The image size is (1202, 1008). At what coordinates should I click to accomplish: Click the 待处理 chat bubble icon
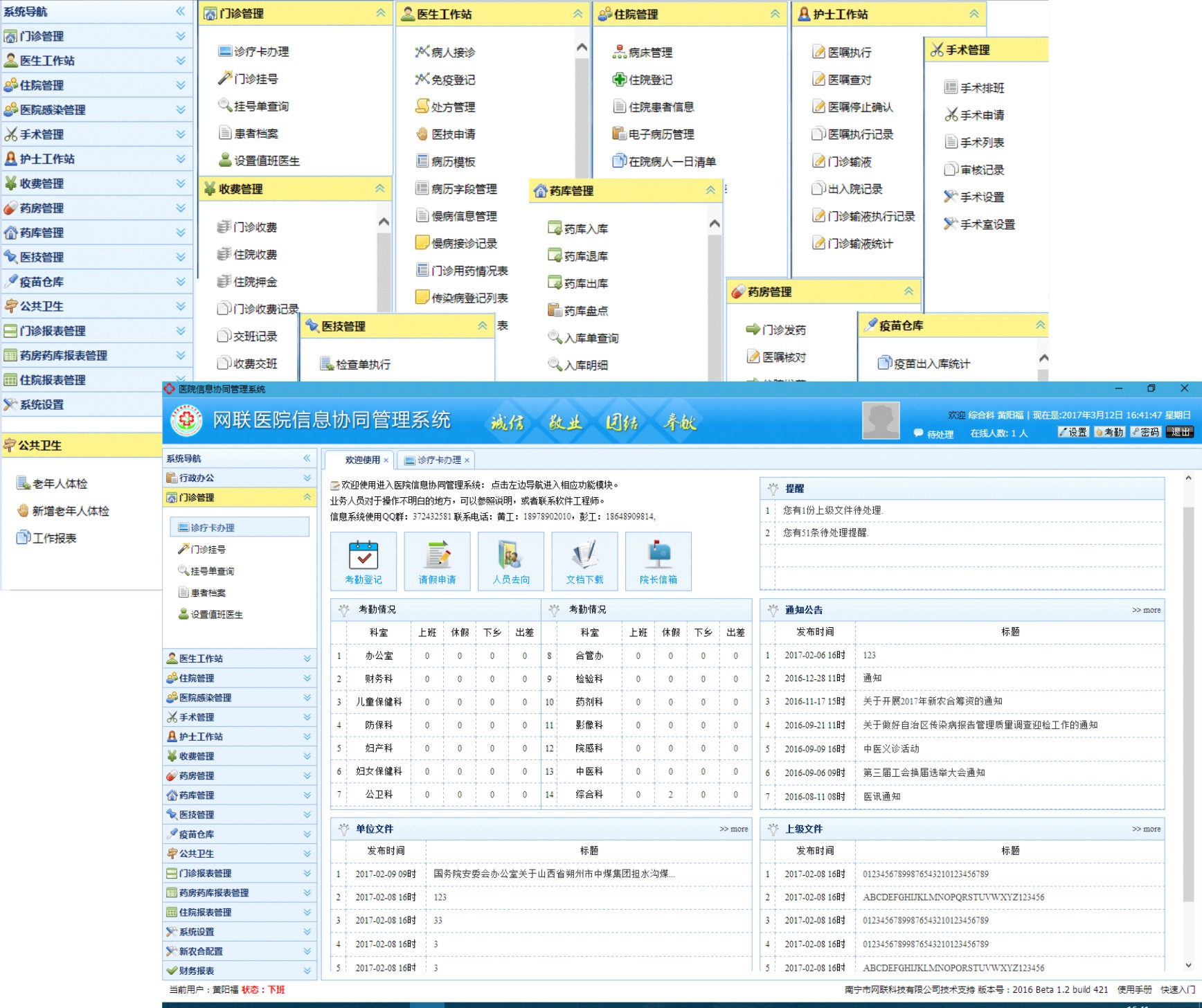[919, 433]
